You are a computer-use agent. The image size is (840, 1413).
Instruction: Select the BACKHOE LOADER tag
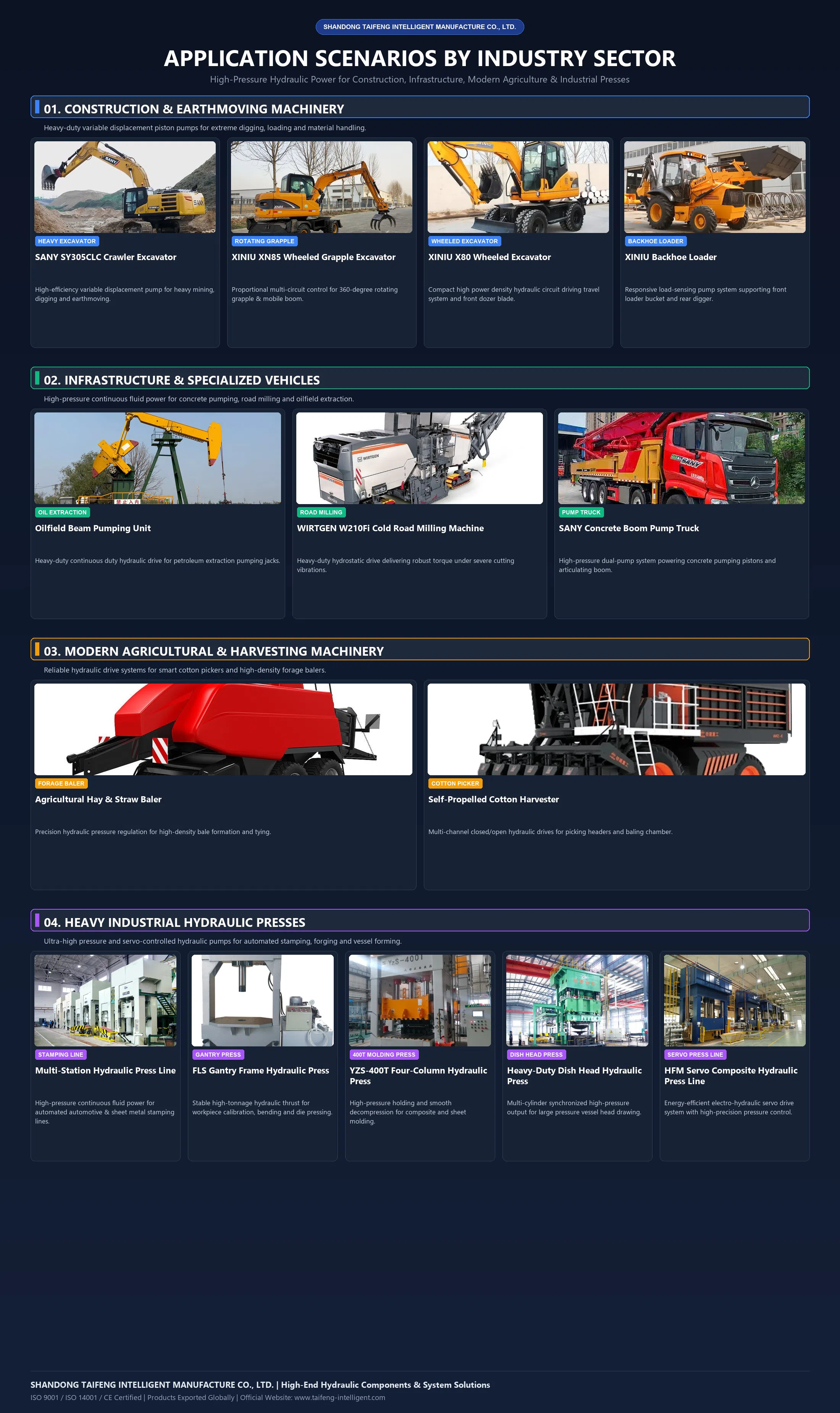pyautogui.click(x=656, y=241)
